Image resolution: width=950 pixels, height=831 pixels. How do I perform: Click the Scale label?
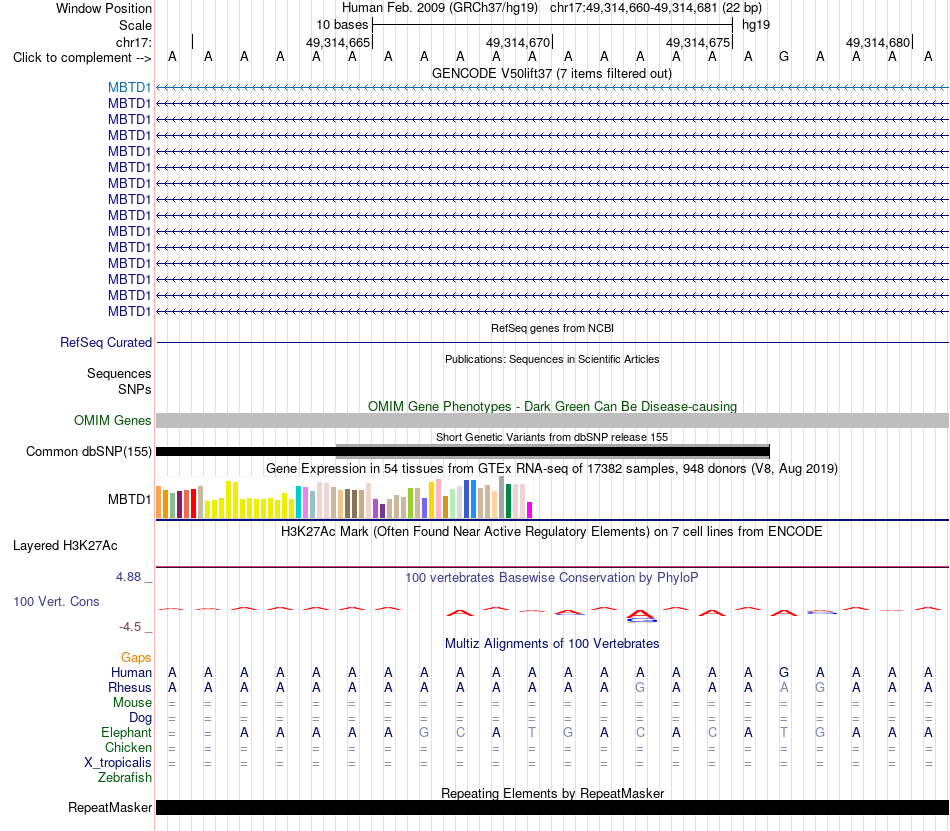point(135,25)
